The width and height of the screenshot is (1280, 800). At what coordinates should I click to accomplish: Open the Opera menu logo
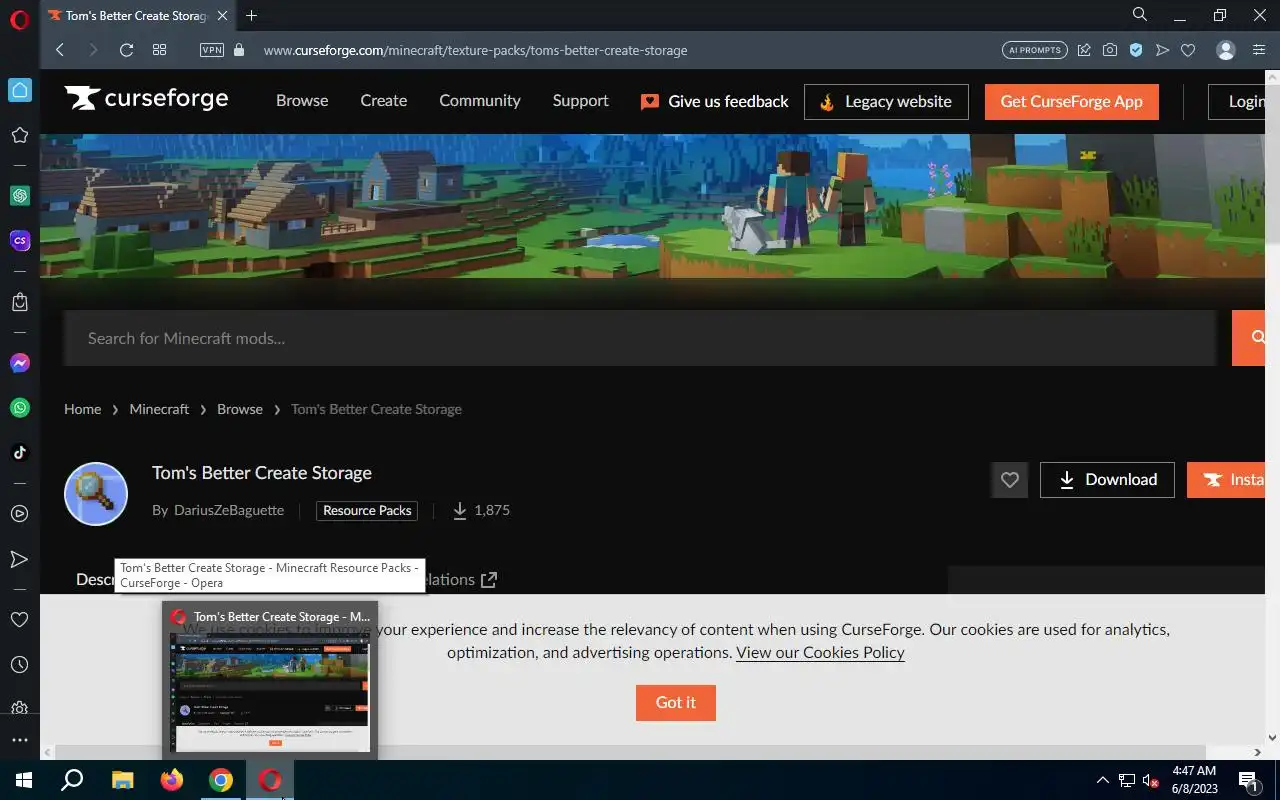coord(19,20)
